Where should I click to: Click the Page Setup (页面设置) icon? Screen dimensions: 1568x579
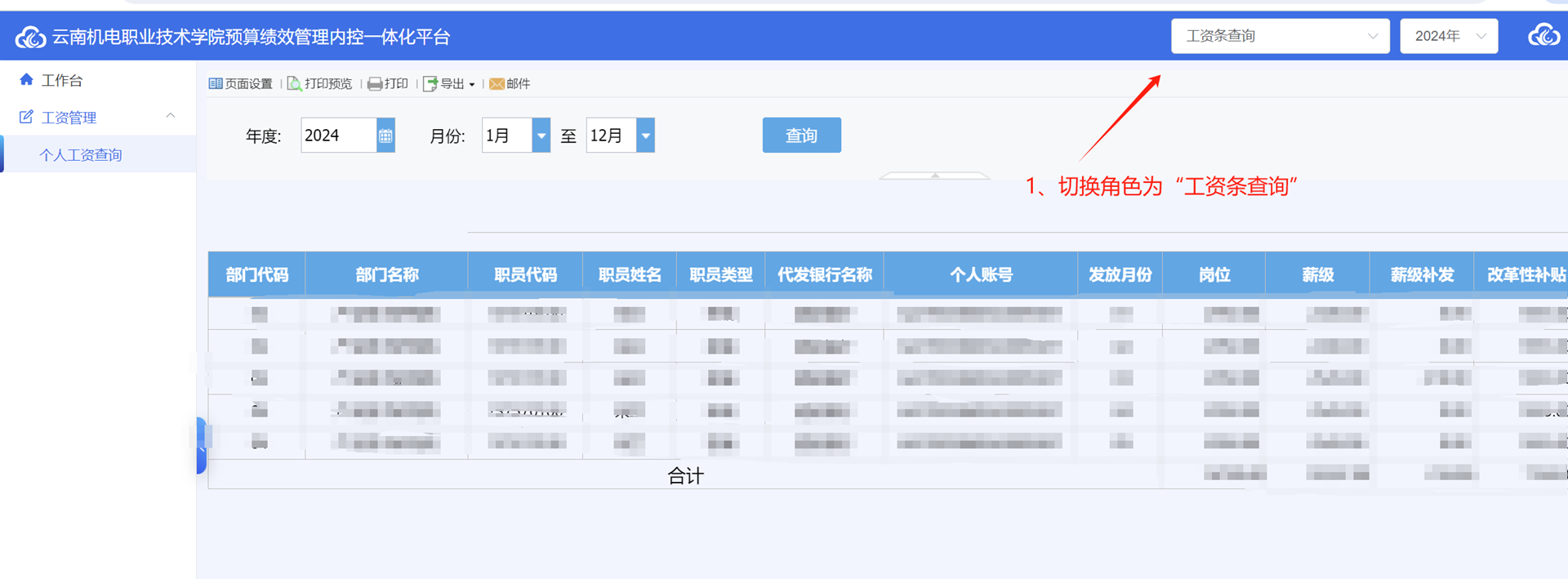(x=216, y=84)
